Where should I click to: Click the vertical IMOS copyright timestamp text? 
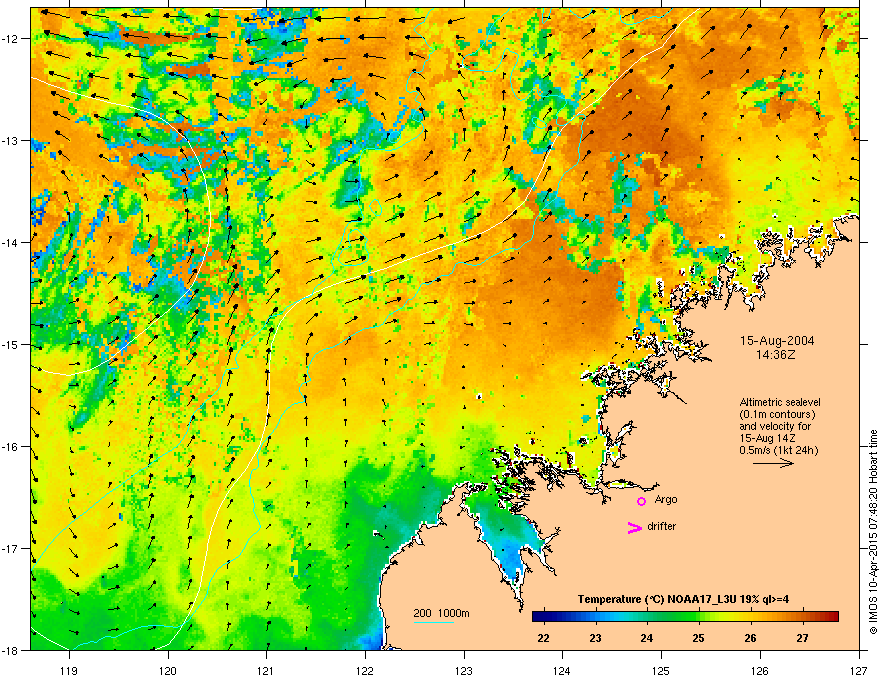click(873, 531)
